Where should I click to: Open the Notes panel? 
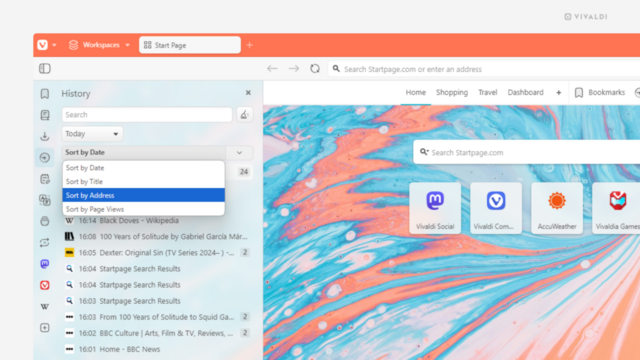coord(45,179)
